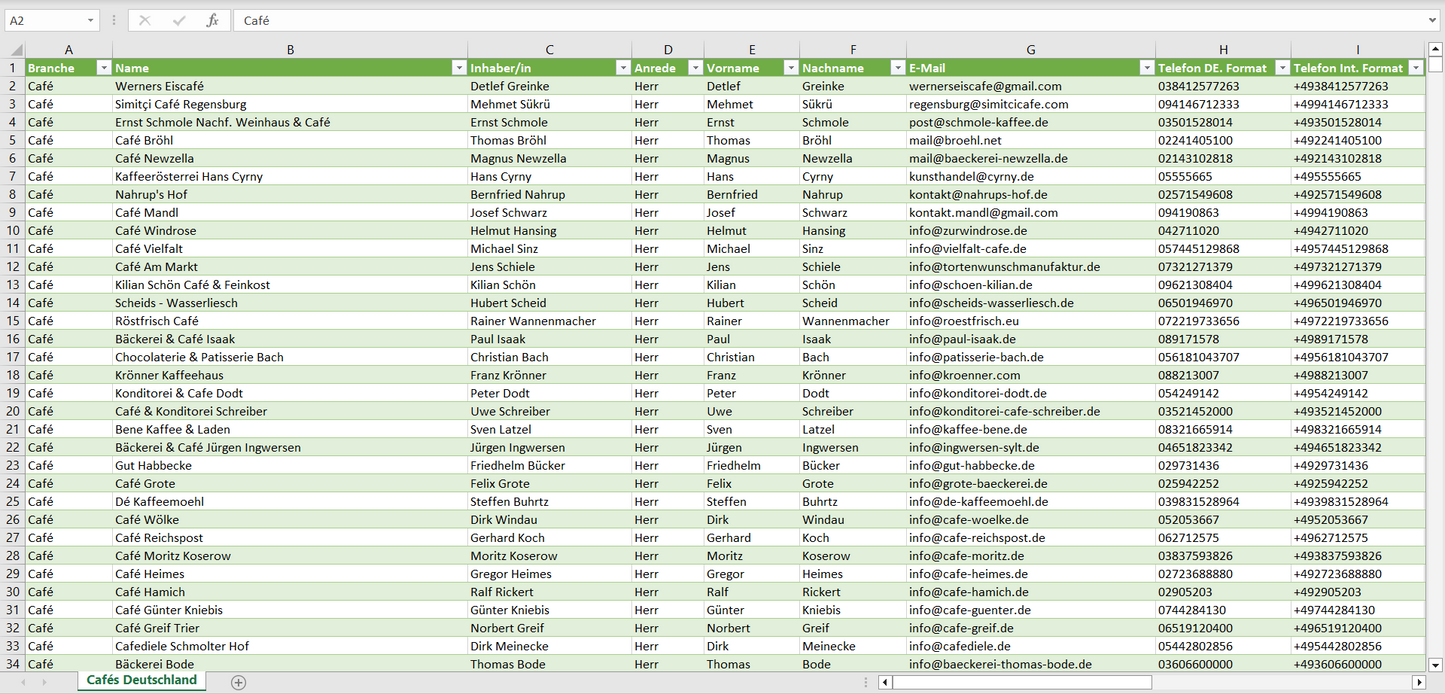1445x694 pixels.
Task: Open the Anrede column filter dropdown
Action: point(694,68)
